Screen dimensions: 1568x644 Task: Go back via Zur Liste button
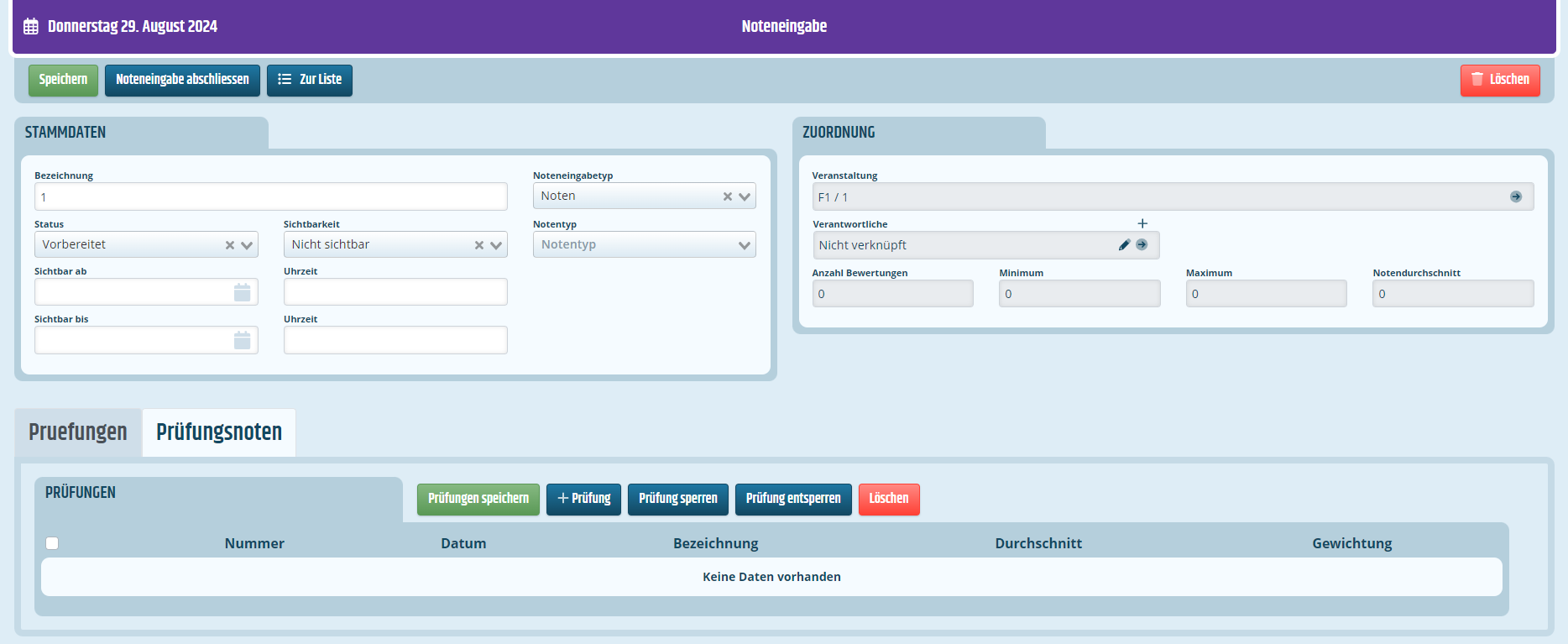tap(310, 80)
